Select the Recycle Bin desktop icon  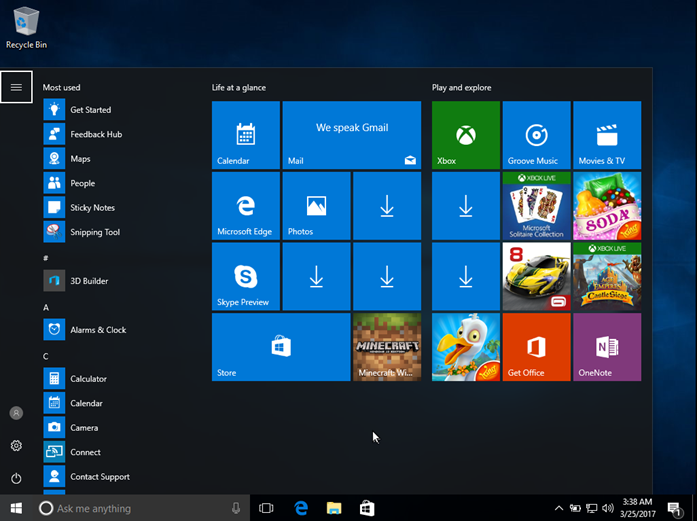pyautogui.click(x=26, y=28)
